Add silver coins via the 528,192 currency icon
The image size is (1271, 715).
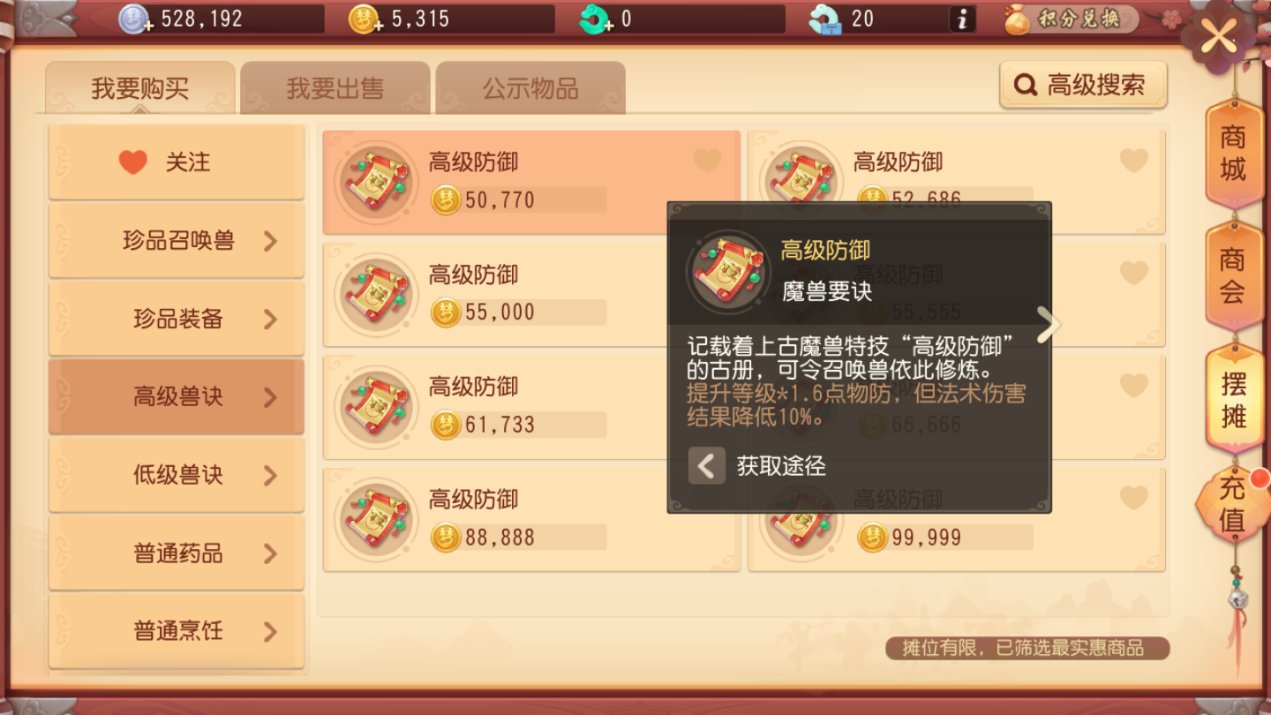coord(134,19)
